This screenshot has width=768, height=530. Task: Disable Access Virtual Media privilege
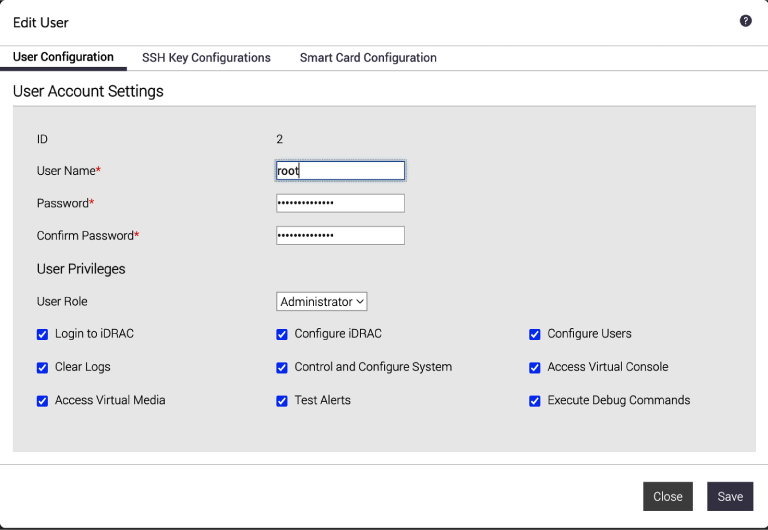pos(43,401)
